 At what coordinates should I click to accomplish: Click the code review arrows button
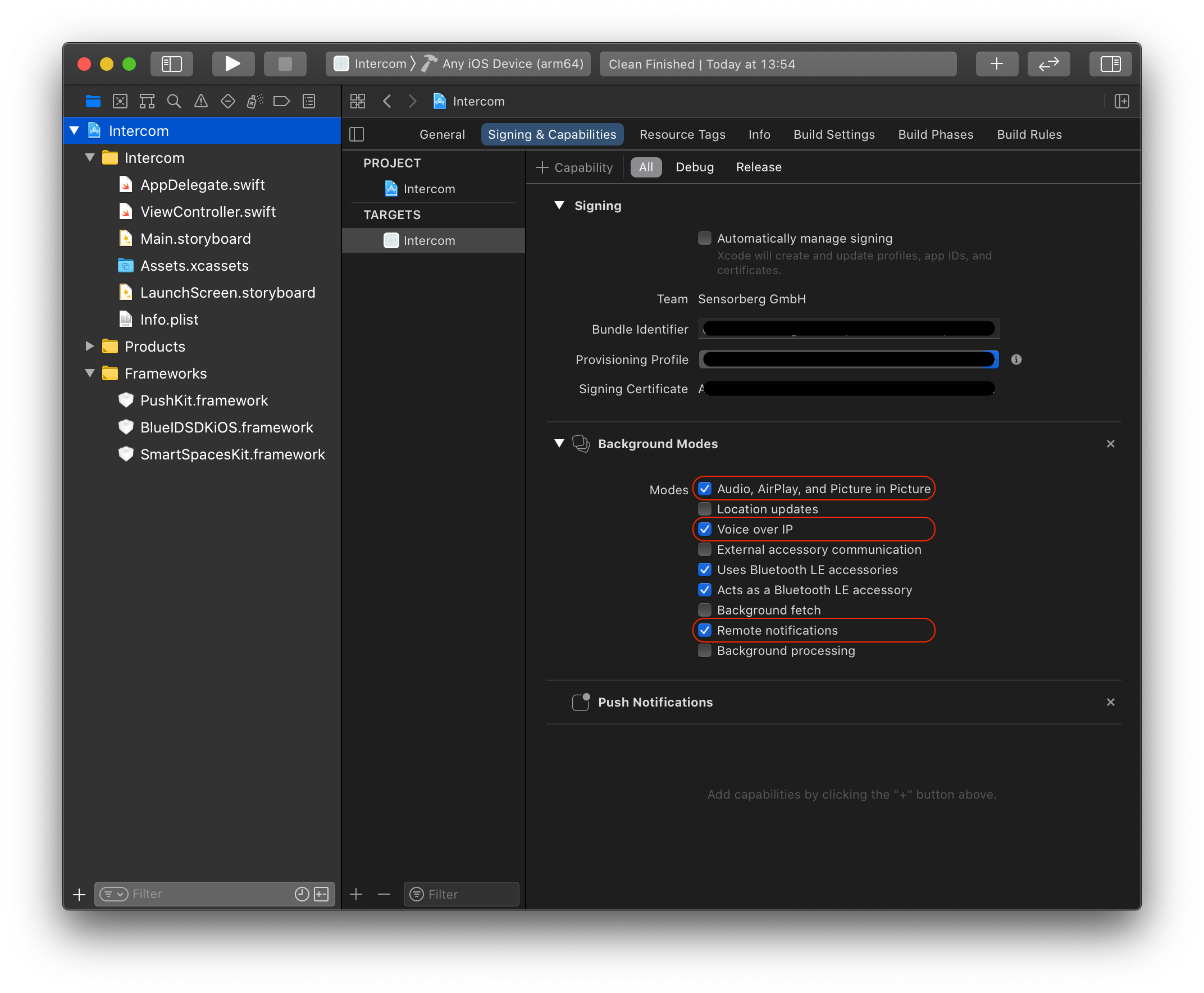(1048, 63)
